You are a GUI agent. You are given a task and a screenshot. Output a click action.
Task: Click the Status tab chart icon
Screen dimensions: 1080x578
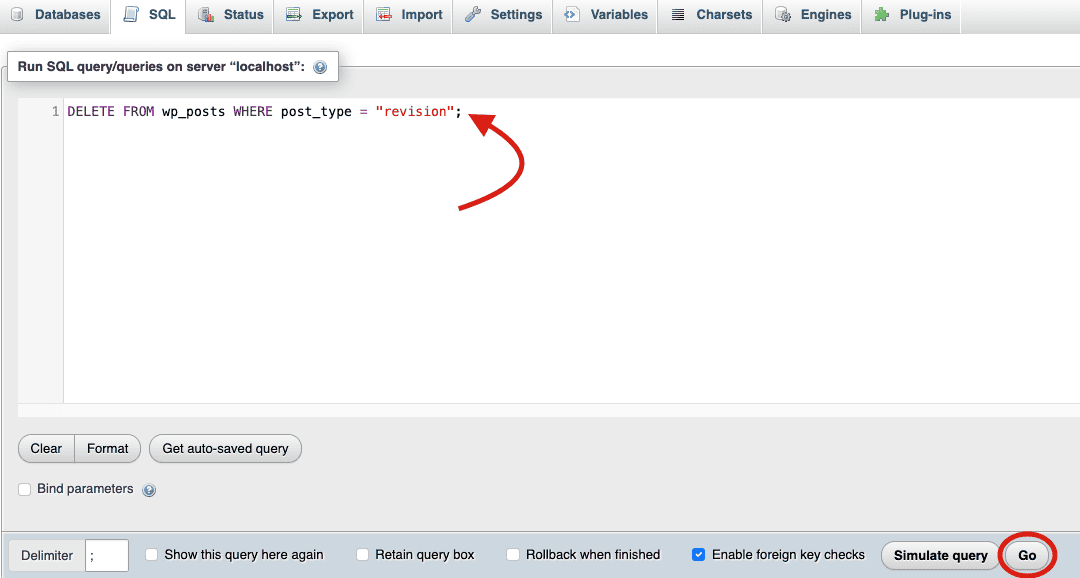[x=206, y=14]
